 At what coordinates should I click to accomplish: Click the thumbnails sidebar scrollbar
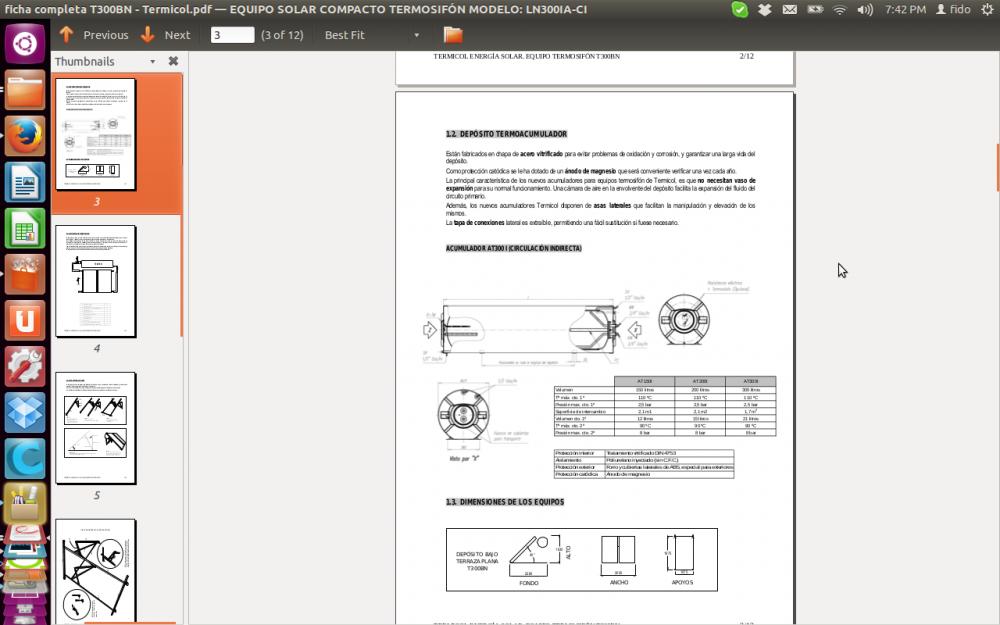pos(182,276)
